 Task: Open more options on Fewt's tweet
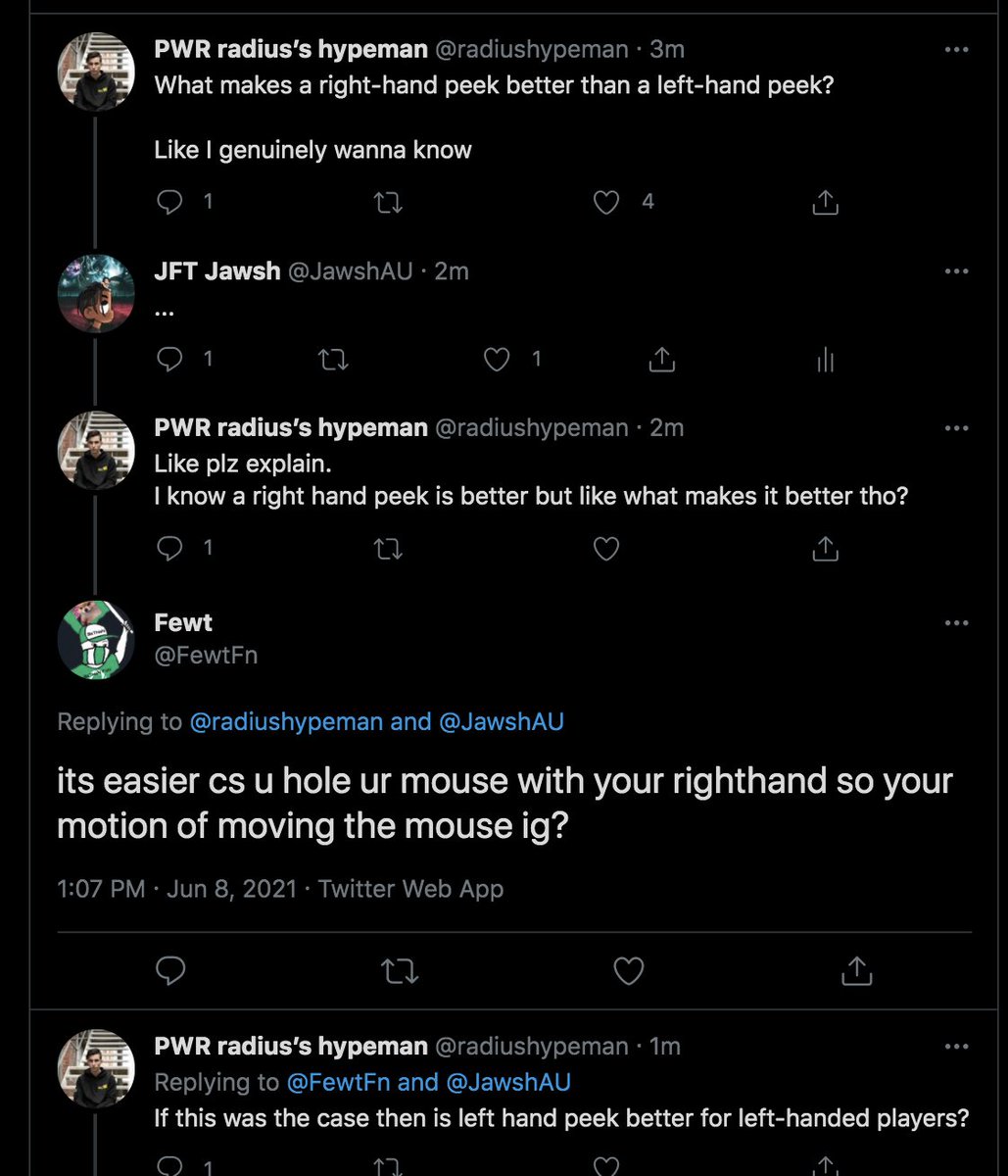click(956, 623)
